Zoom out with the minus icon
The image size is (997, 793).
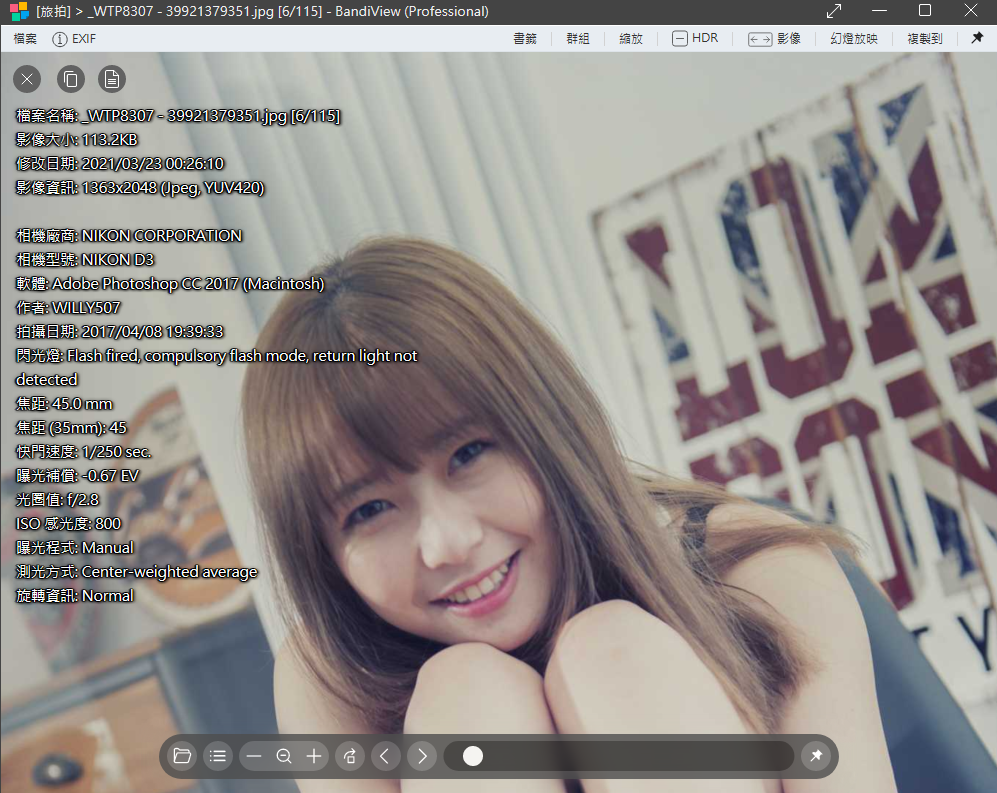coord(254,756)
